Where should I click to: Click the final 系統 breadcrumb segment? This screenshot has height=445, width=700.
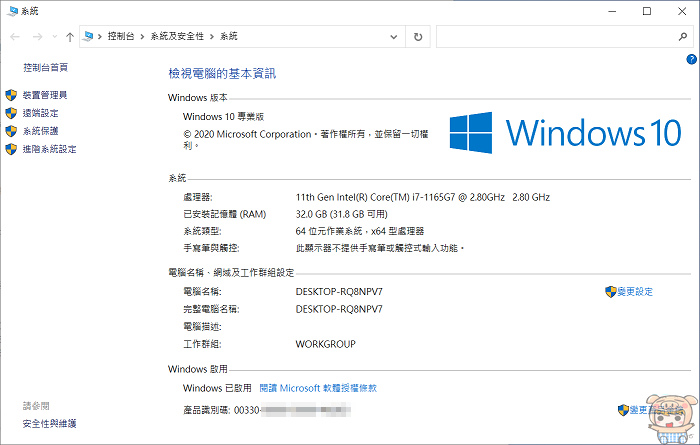pyautogui.click(x=229, y=36)
